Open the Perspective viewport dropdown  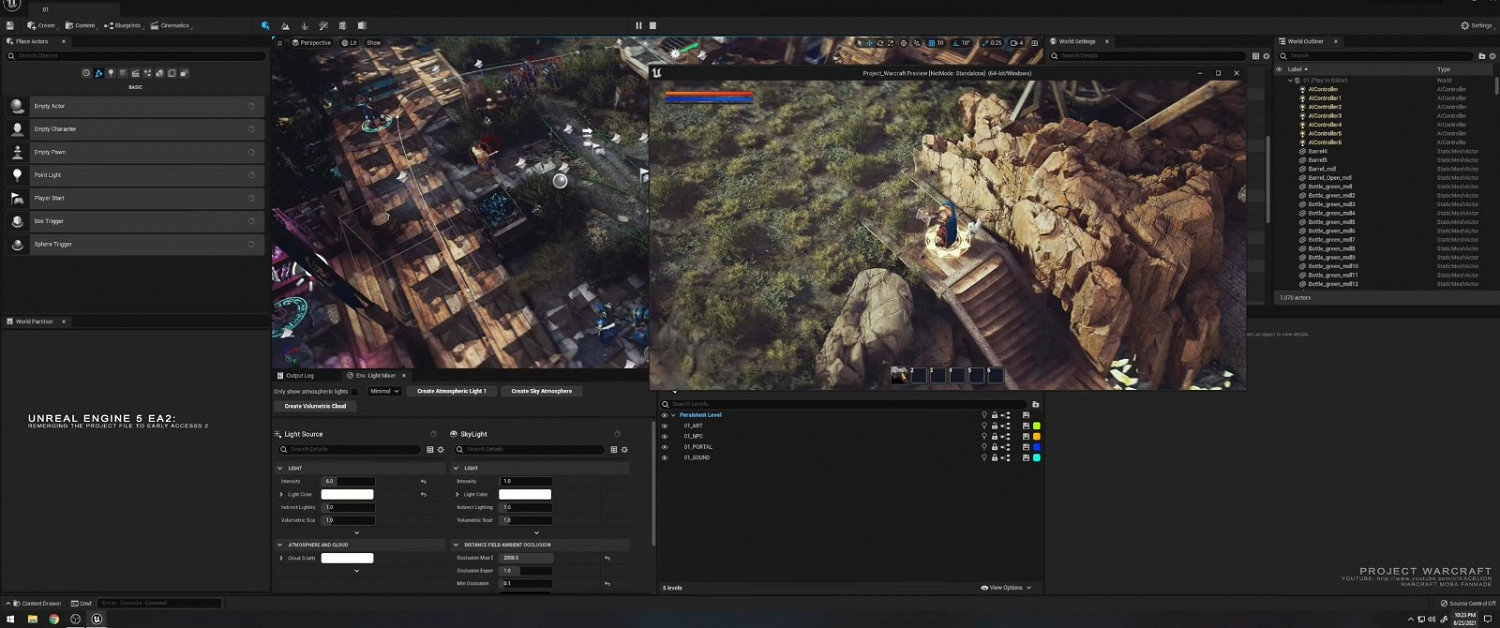312,43
